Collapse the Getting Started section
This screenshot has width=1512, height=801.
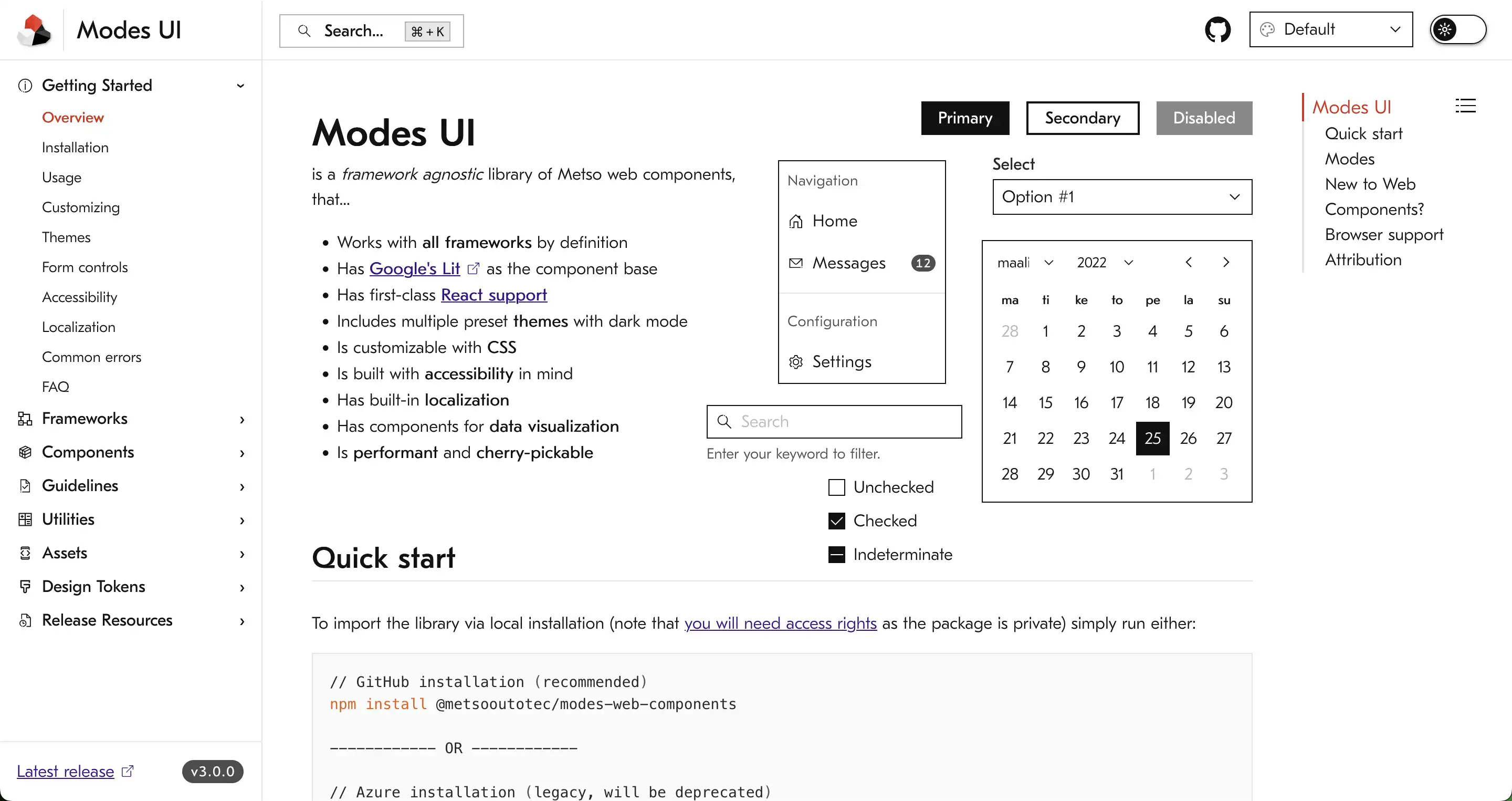pyautogui.click(x=240, y=86)
